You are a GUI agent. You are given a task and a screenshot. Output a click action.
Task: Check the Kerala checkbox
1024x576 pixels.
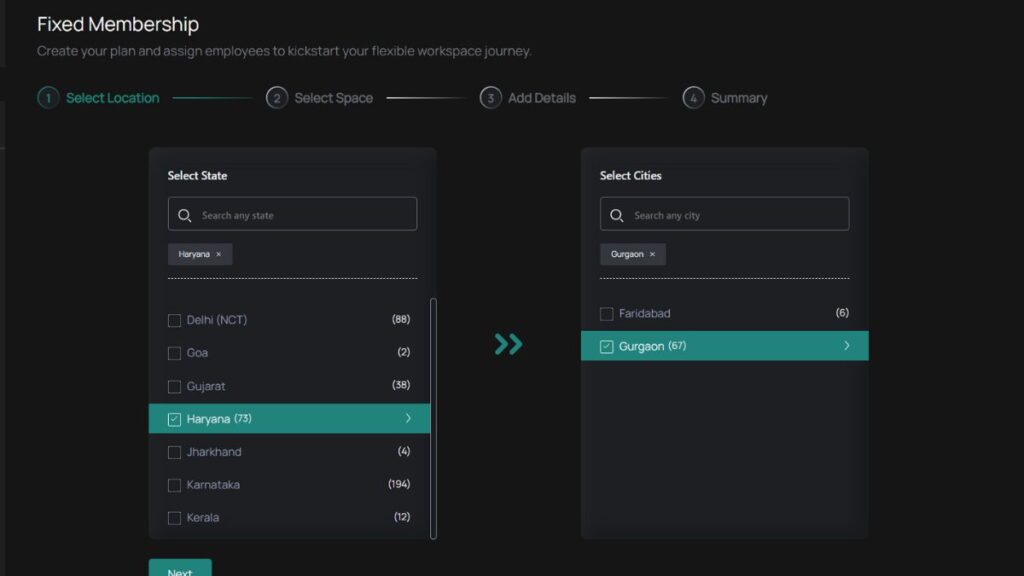(x=174, y=518)
